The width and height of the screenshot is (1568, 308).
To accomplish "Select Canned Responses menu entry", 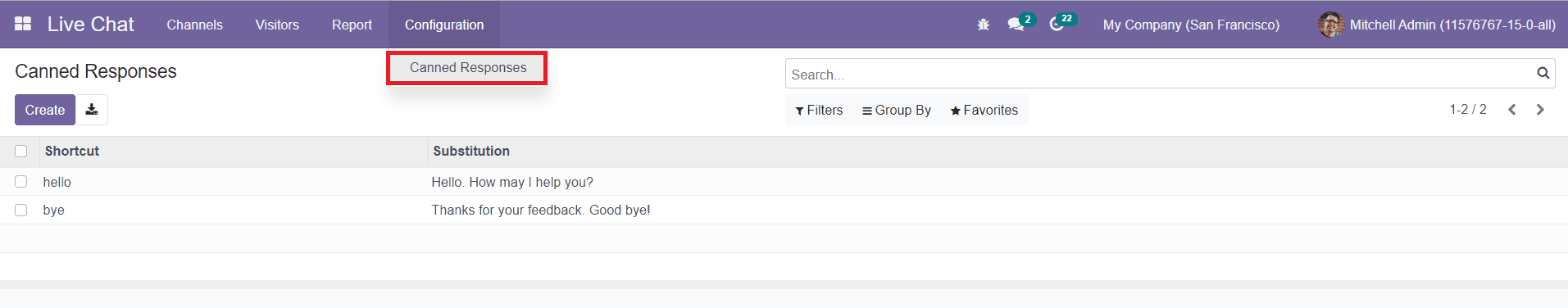I will (468, 68).
